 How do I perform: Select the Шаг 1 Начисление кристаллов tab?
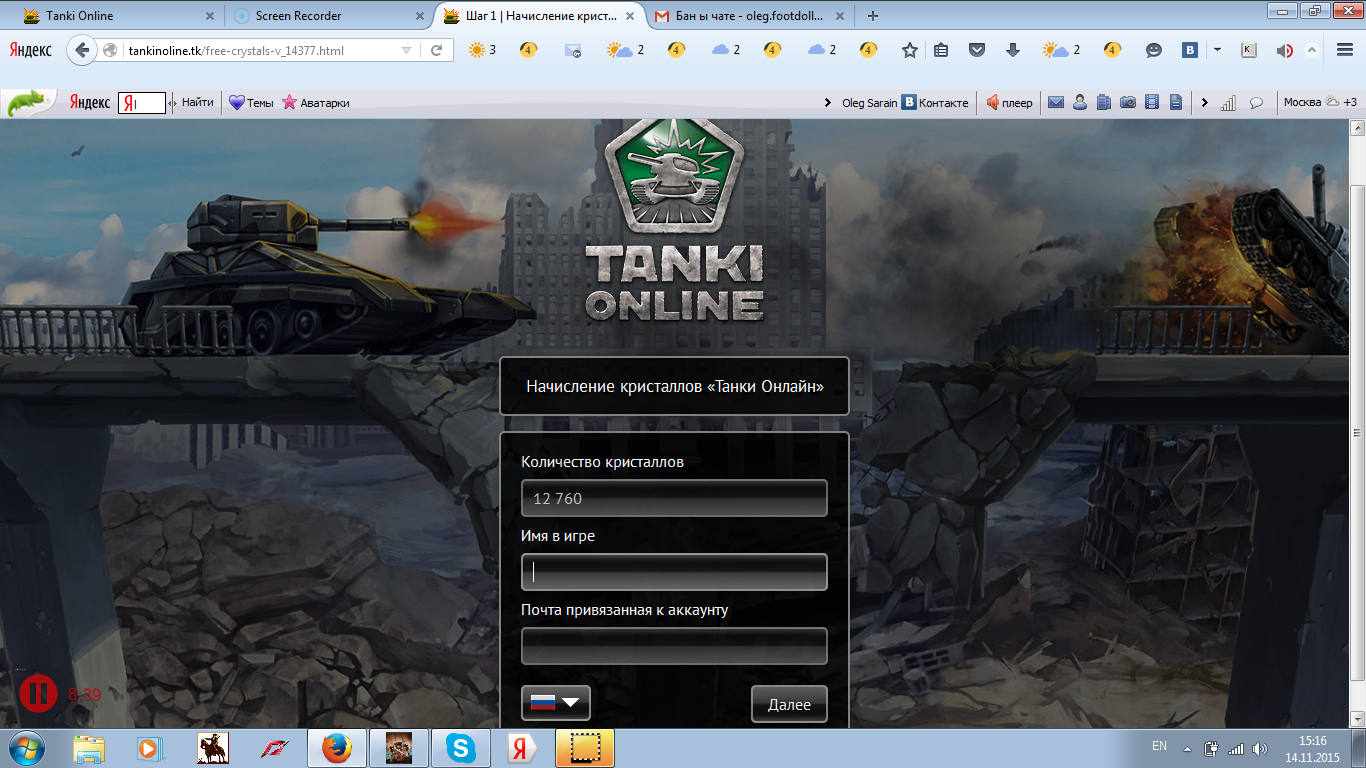pyautogui.click(x=539, y=16)
